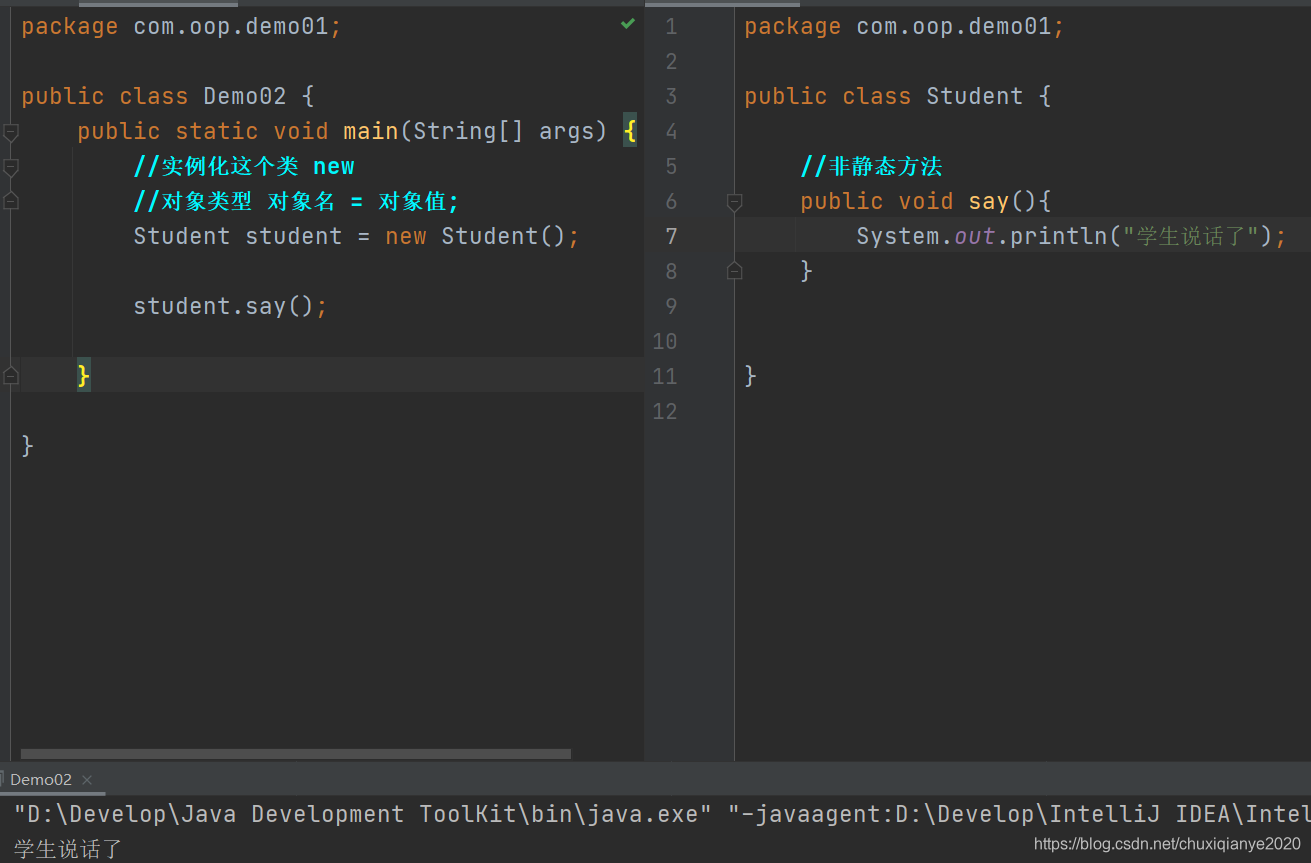Collapse the main method fold marker in Demo02
This screenshot has width=1311, height=863.
point(10,131)
